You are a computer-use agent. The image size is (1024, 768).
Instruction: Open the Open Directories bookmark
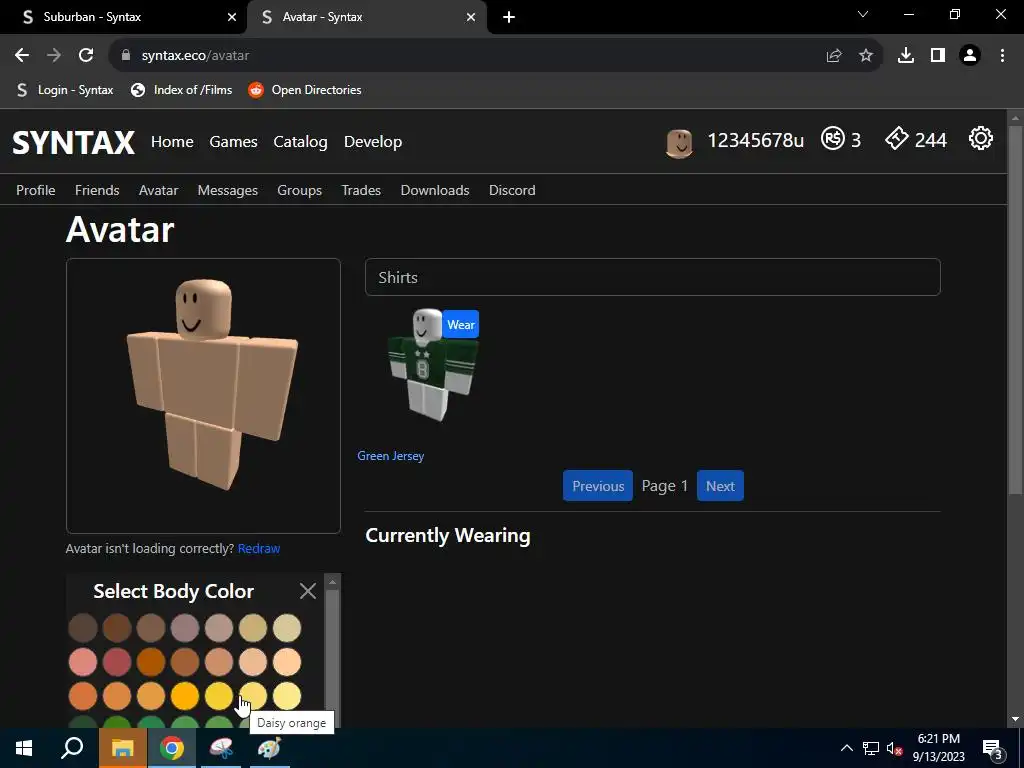point(305,90)
